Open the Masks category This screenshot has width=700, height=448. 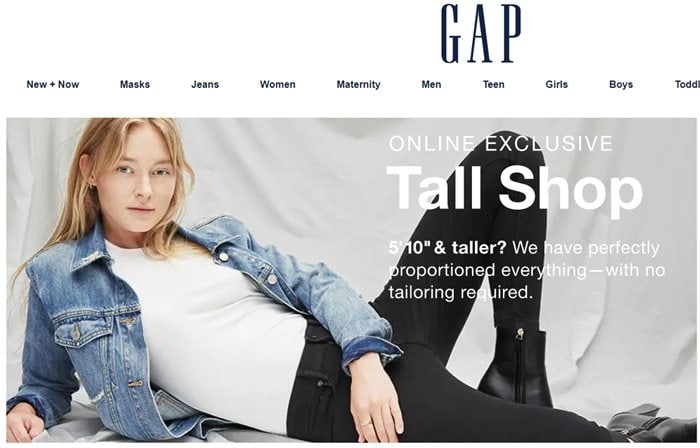tap(135, 84)
